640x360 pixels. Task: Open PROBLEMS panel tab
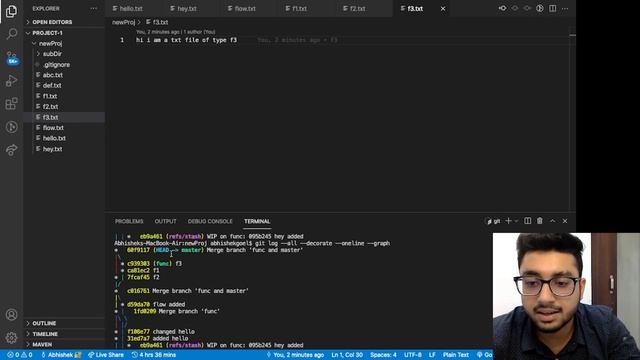[x=129, y=221]
